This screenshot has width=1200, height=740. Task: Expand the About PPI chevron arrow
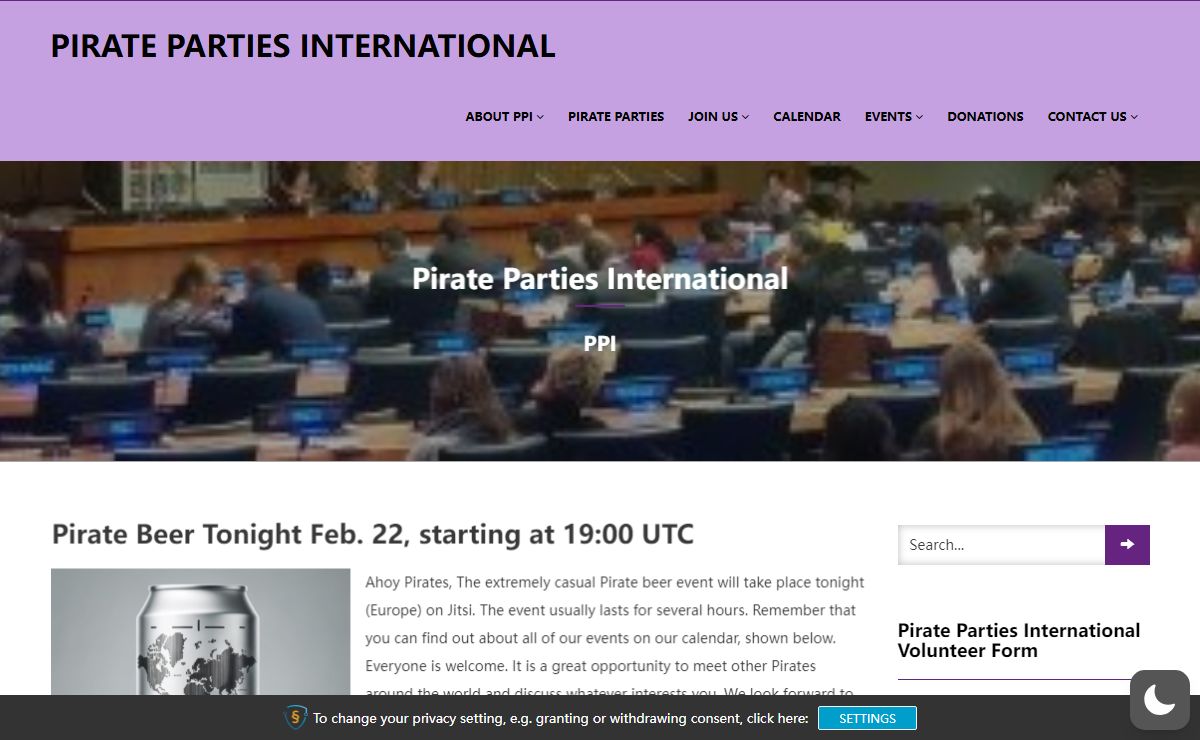click(x=540, y=117)
